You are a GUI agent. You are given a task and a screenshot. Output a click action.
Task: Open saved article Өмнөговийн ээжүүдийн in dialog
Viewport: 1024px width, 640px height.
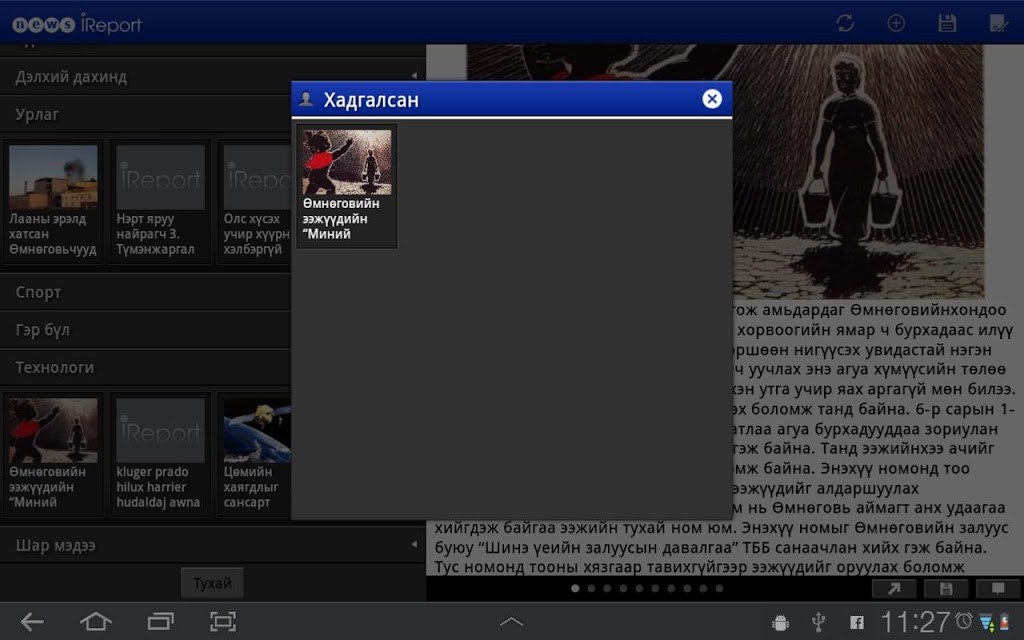[x=347, y=186]
